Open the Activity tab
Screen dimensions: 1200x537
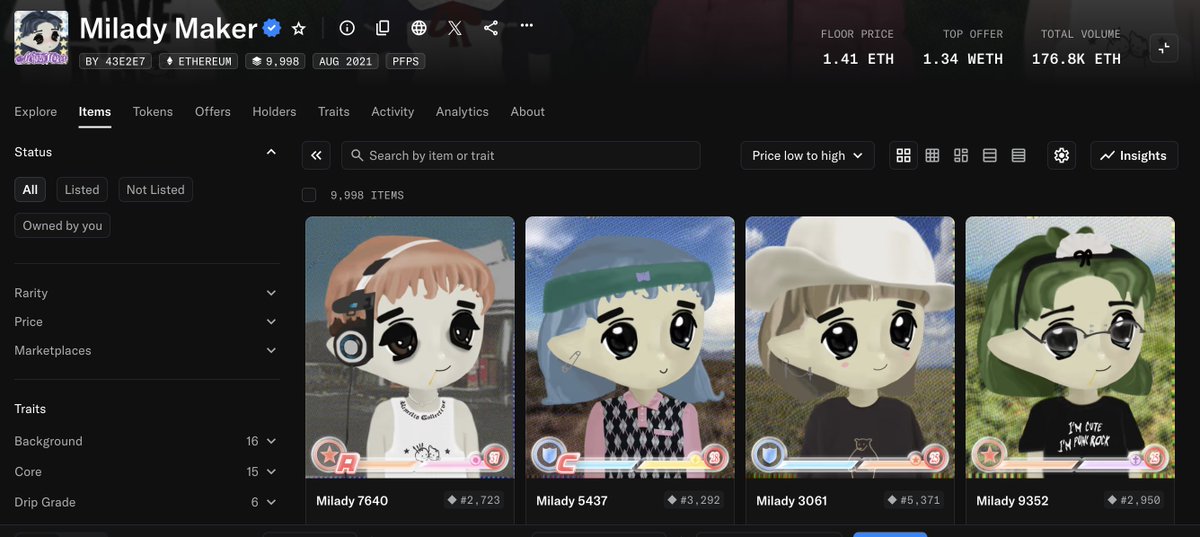(393, 111)
